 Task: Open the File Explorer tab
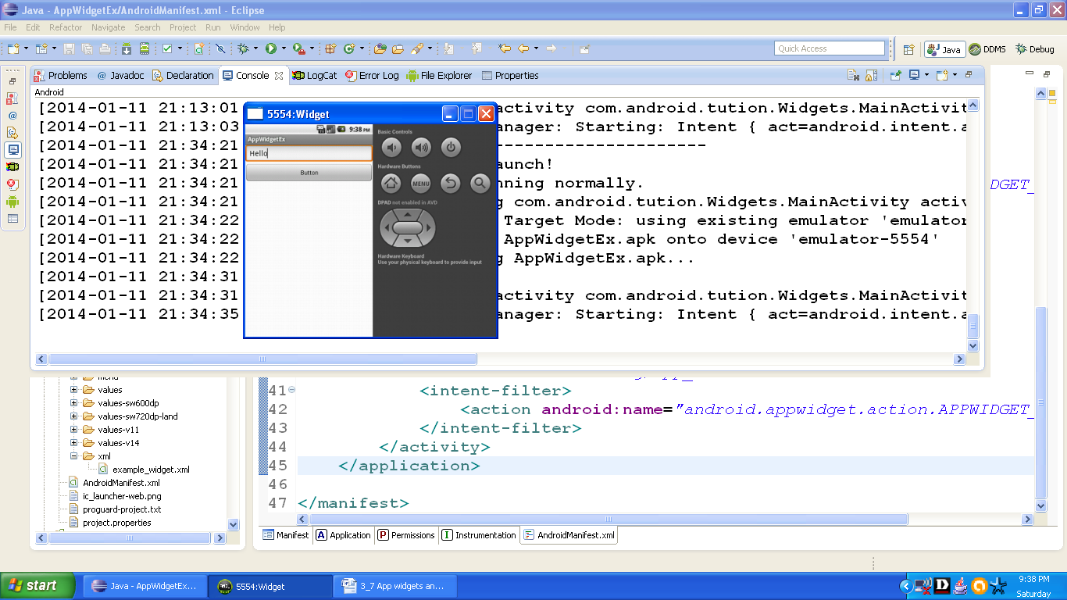pos(439,76)
